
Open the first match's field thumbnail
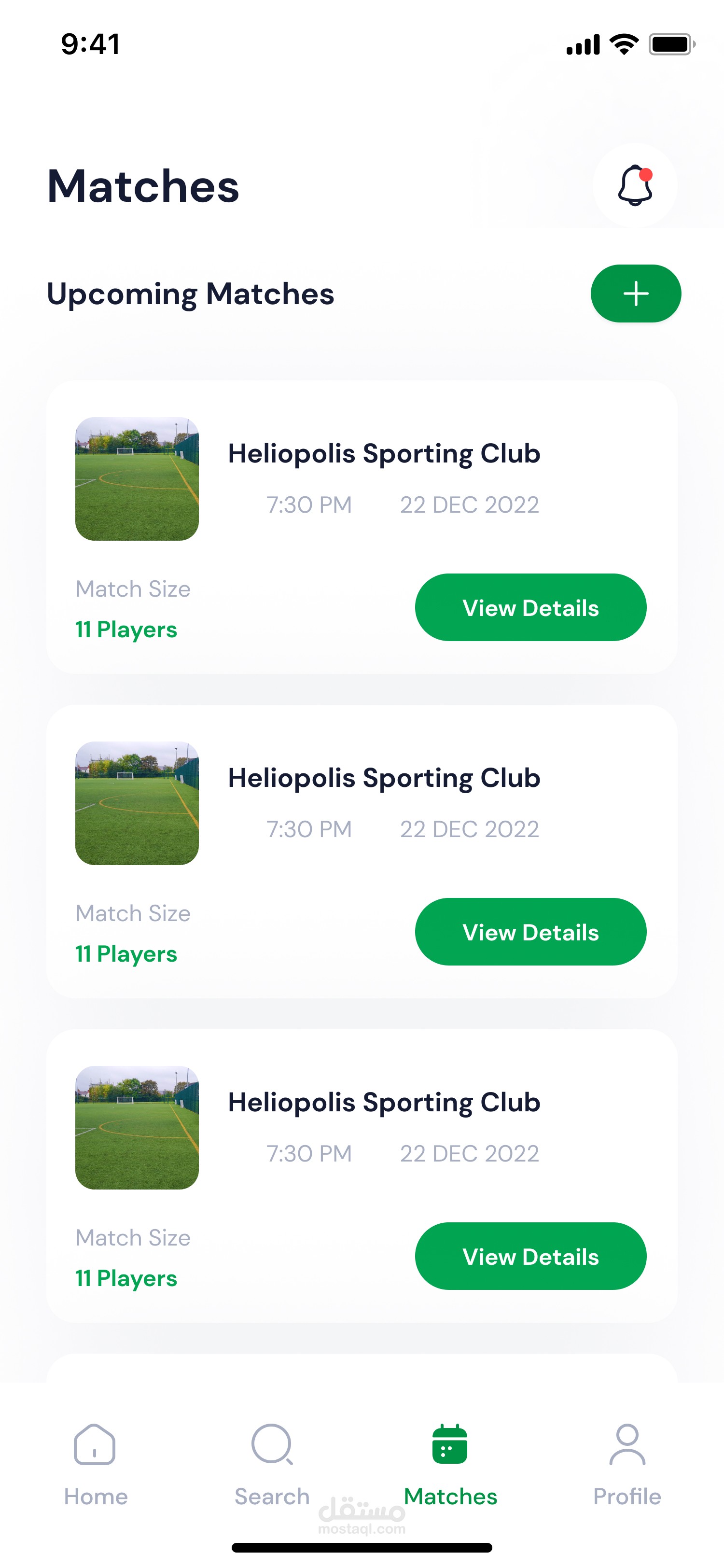point(137,479)
